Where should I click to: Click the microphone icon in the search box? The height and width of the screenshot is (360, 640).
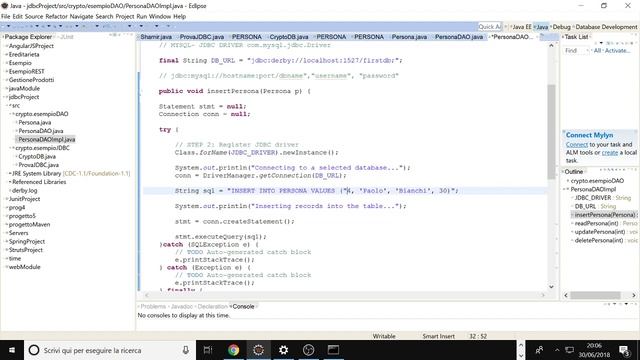(x=185, y=350)
